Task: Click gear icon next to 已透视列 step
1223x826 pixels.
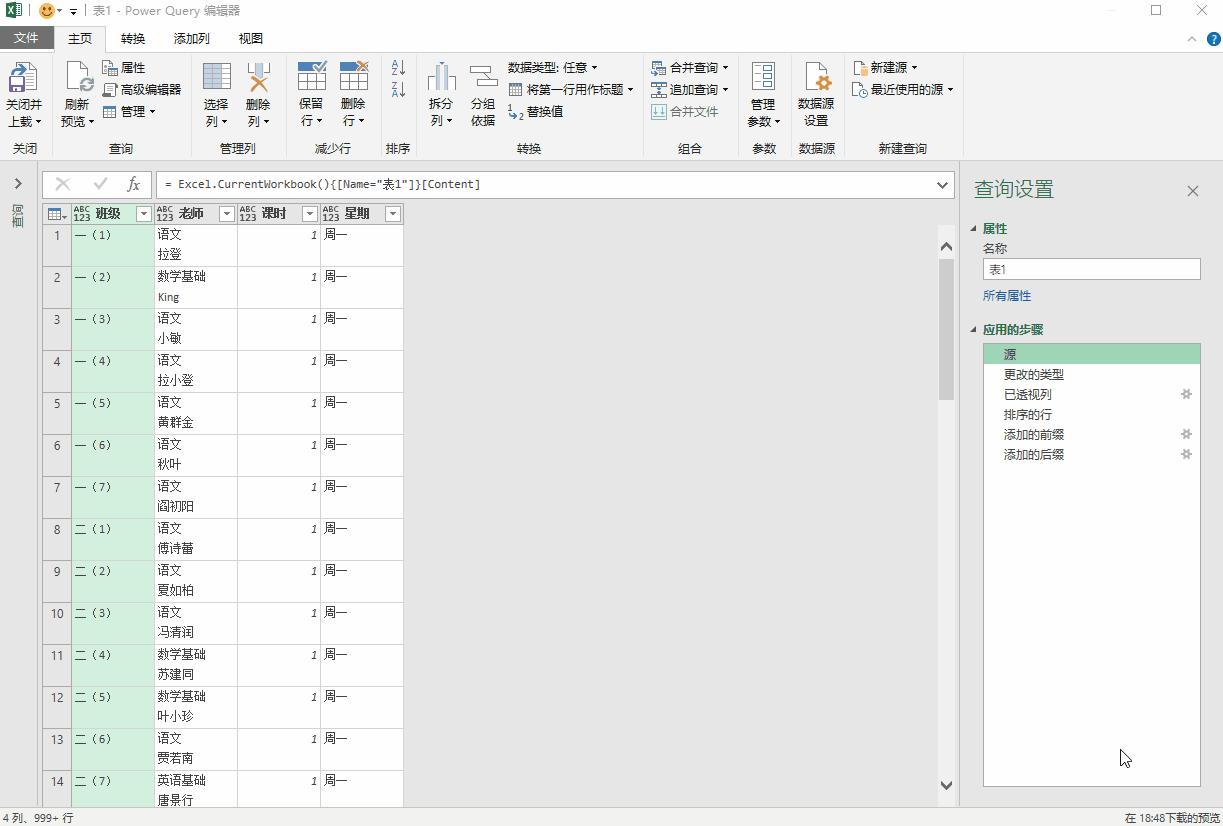Action: click(1186, 394)
